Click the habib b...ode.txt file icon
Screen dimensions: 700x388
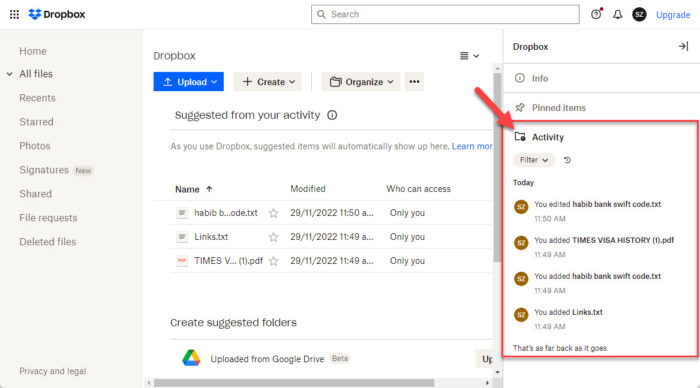pos(182,213)
